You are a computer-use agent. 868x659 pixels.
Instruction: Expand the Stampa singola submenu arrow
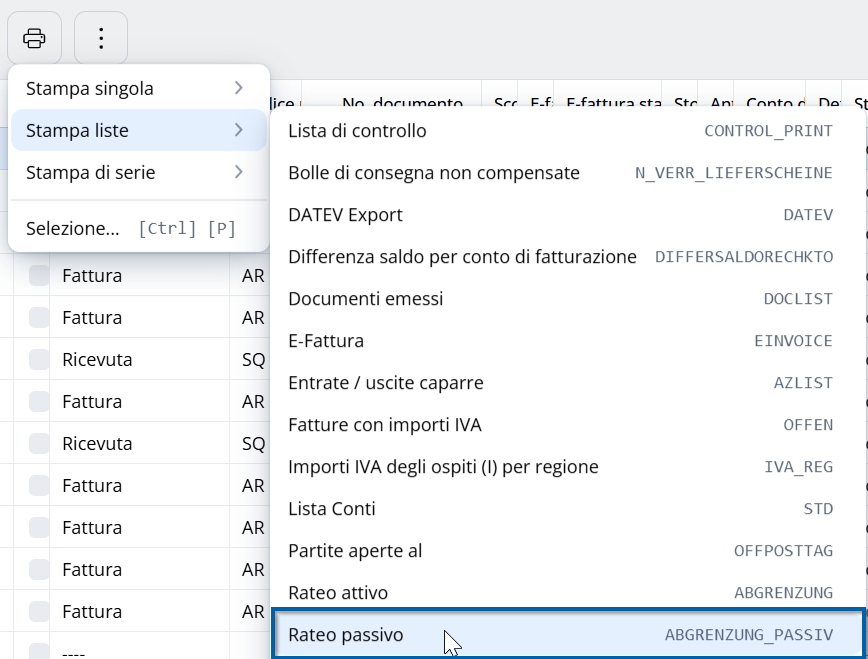pyautogui.click(x=239, y=88)
